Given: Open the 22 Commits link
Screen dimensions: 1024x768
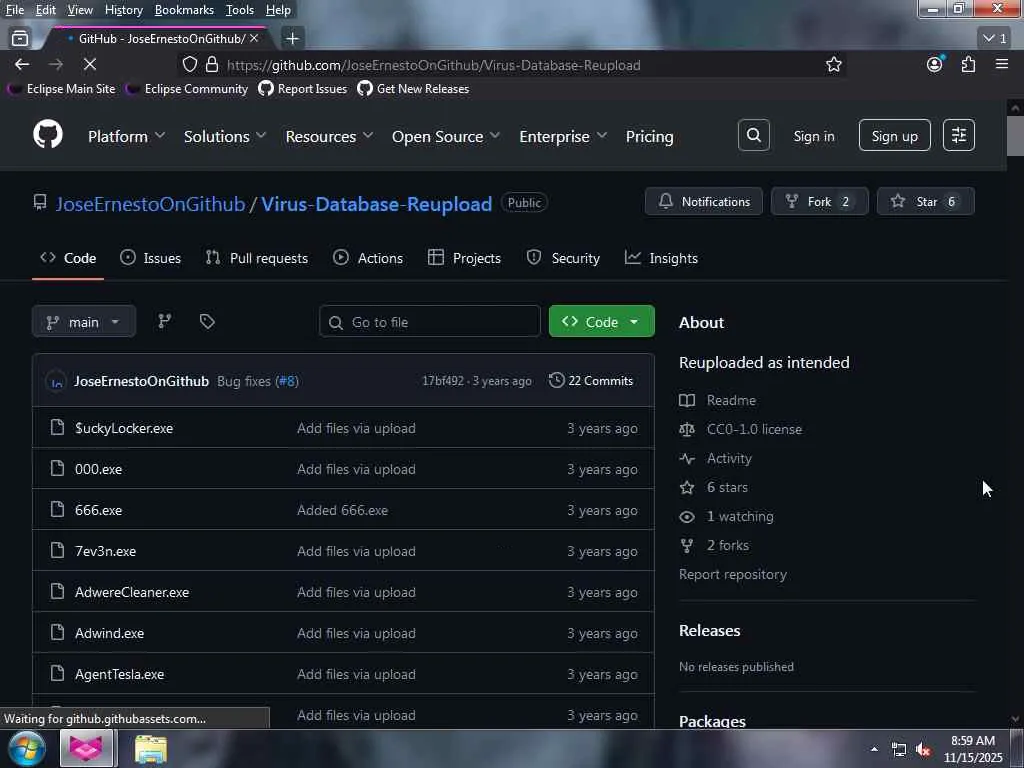Looking at the screenshot, I should click(x=591, y=380).
